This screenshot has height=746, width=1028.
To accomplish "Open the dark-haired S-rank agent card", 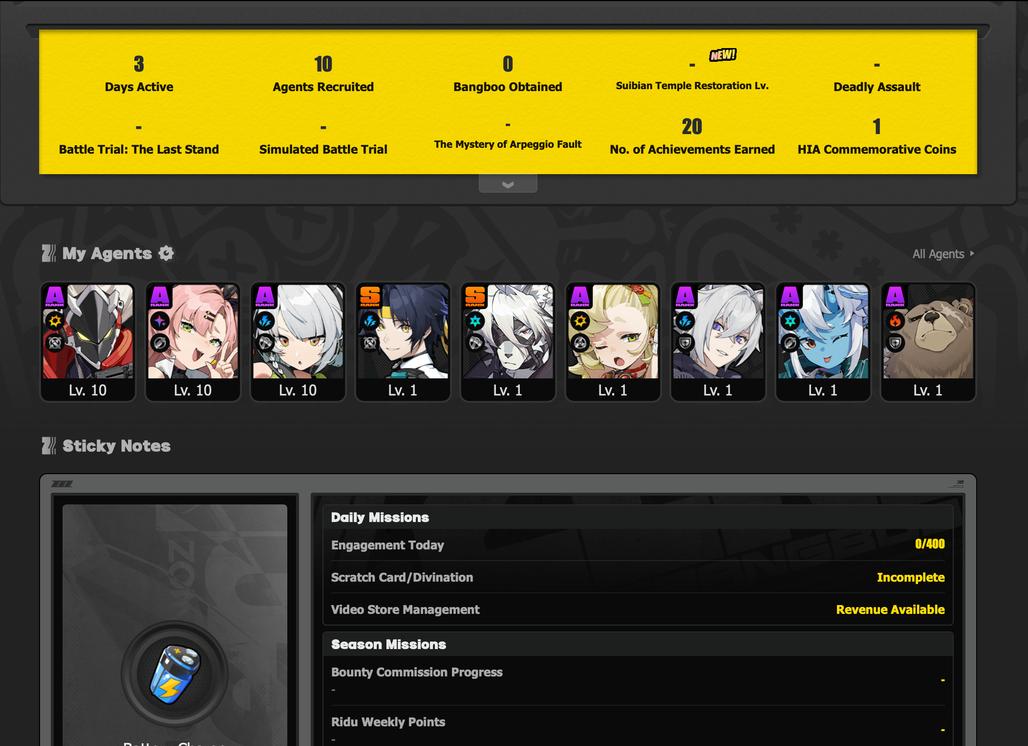I will coord(403,342).
